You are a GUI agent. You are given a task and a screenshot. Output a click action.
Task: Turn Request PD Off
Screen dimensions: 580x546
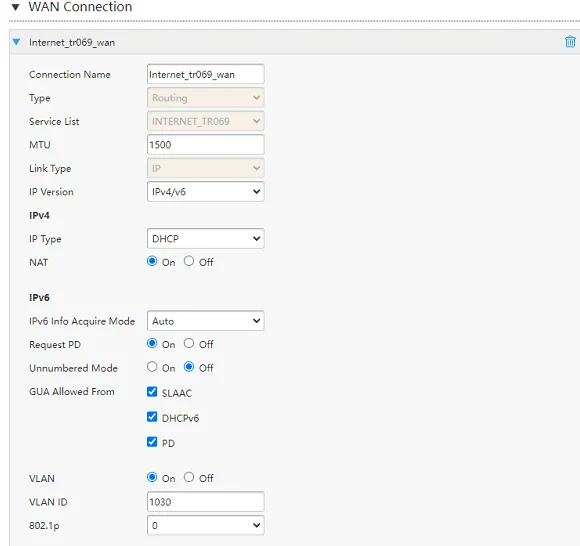coord(189,343)
